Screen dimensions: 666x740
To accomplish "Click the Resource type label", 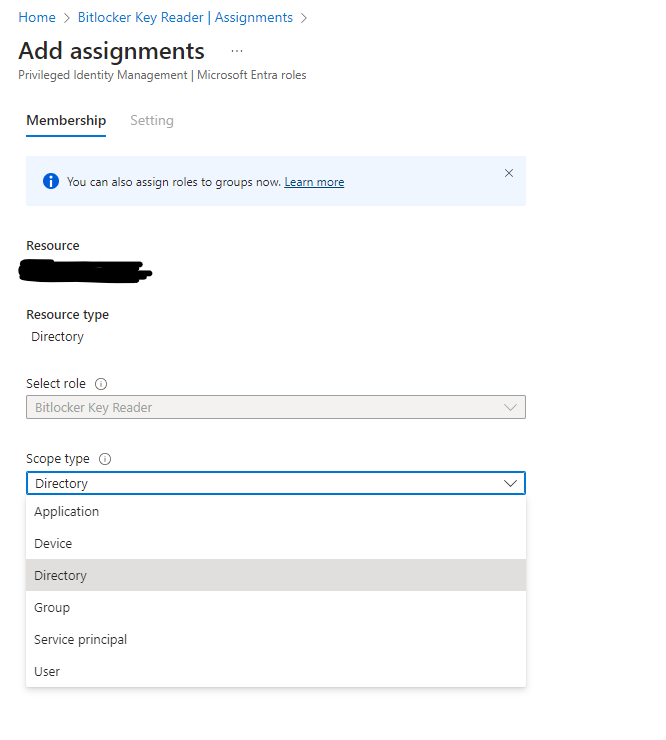I will (67, 315).
